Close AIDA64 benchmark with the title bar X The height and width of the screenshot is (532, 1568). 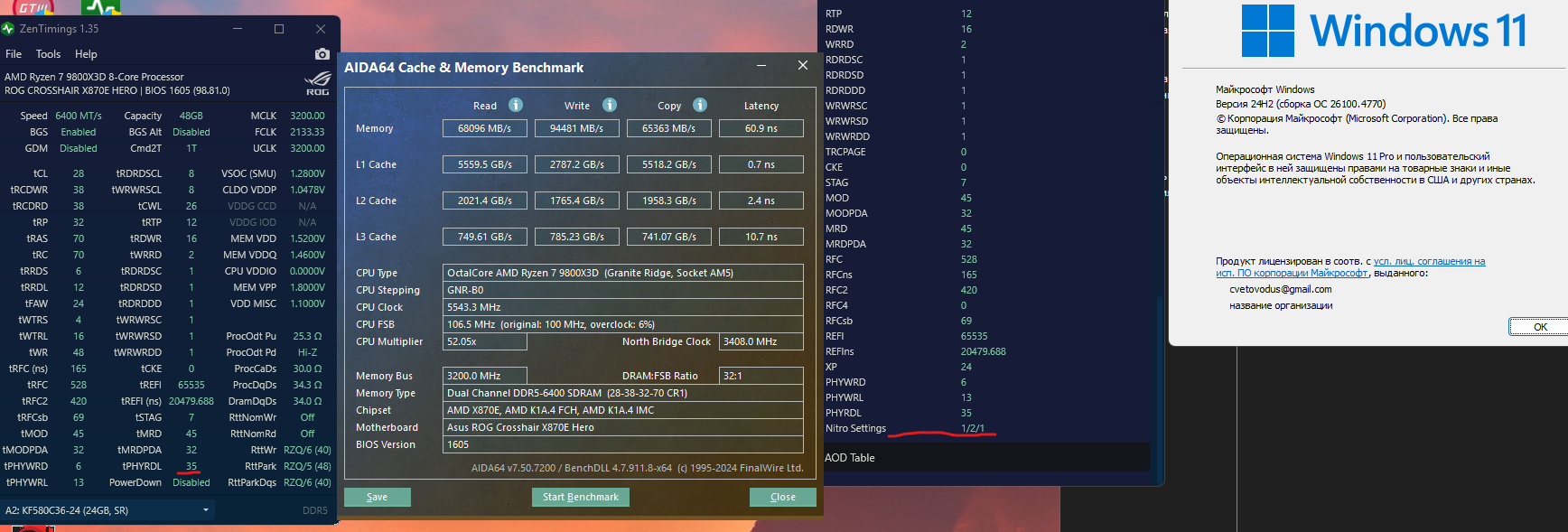802,66
